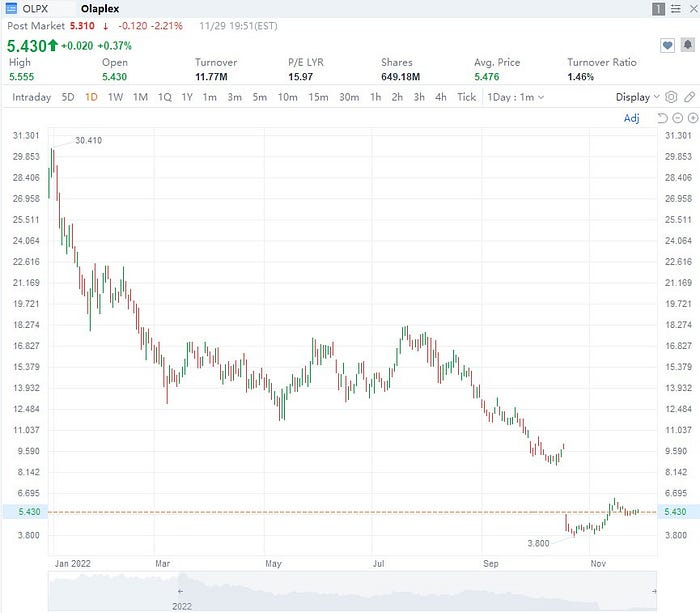This screenshot has height=613, width=700.
Task: Click the 30.410 high price annotation
Action: [x=88, y=140]
